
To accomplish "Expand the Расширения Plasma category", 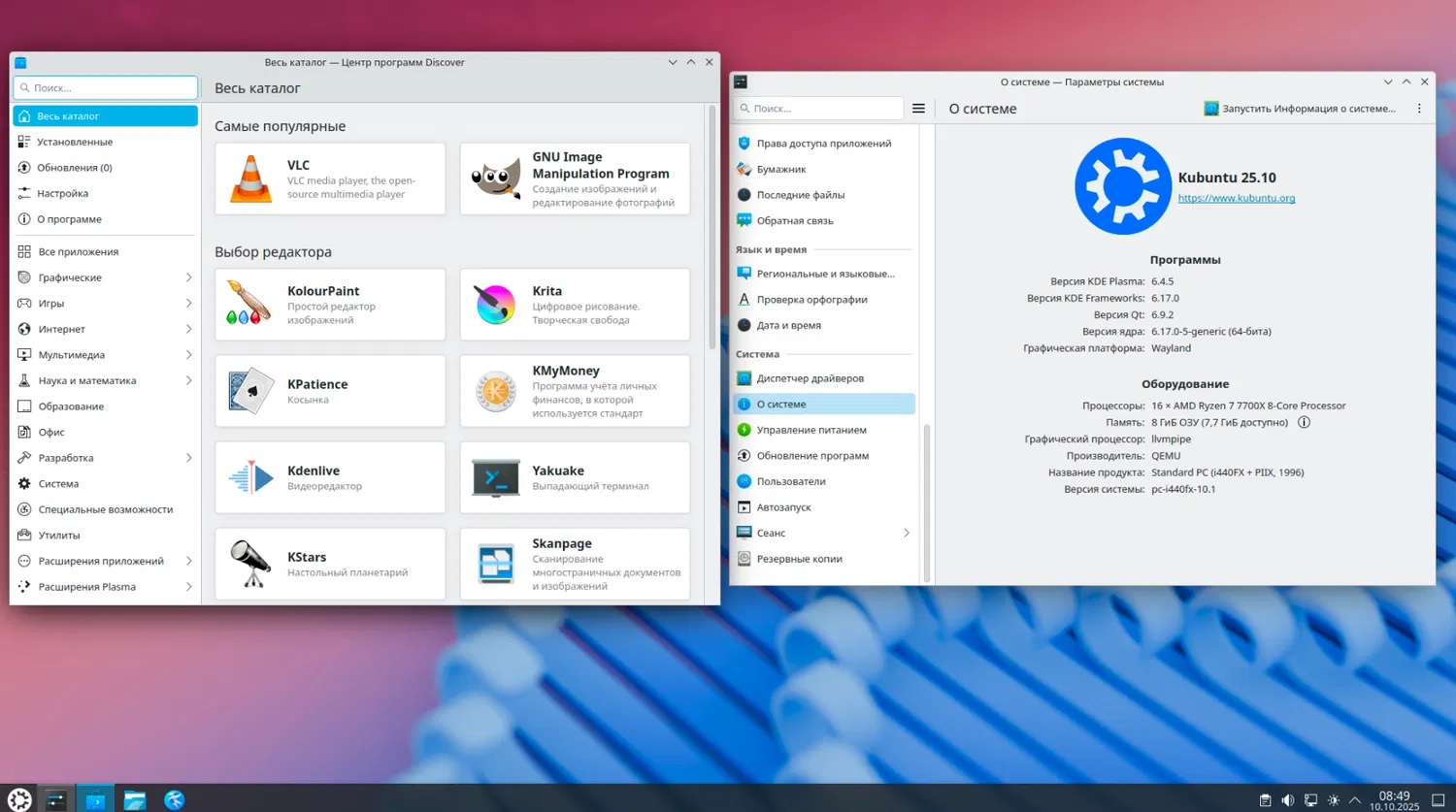I will (188, 587).
